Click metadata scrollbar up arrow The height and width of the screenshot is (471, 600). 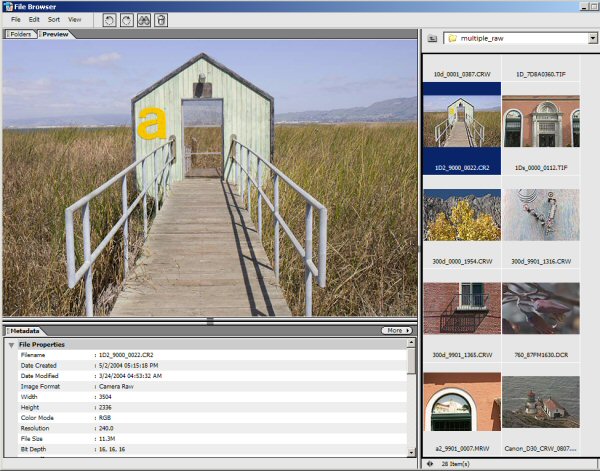411,343
